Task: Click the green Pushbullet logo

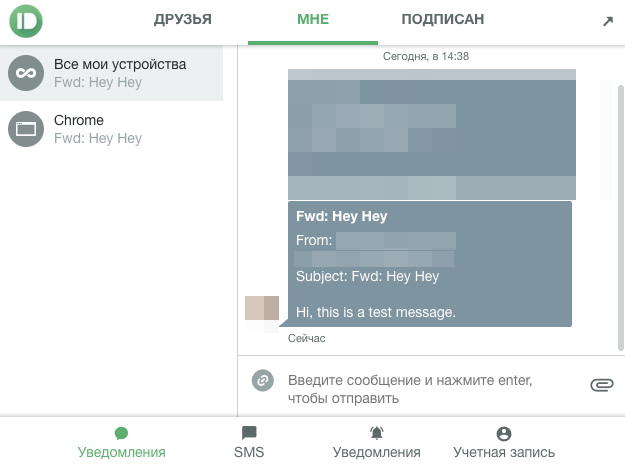Action: point(26,21)
